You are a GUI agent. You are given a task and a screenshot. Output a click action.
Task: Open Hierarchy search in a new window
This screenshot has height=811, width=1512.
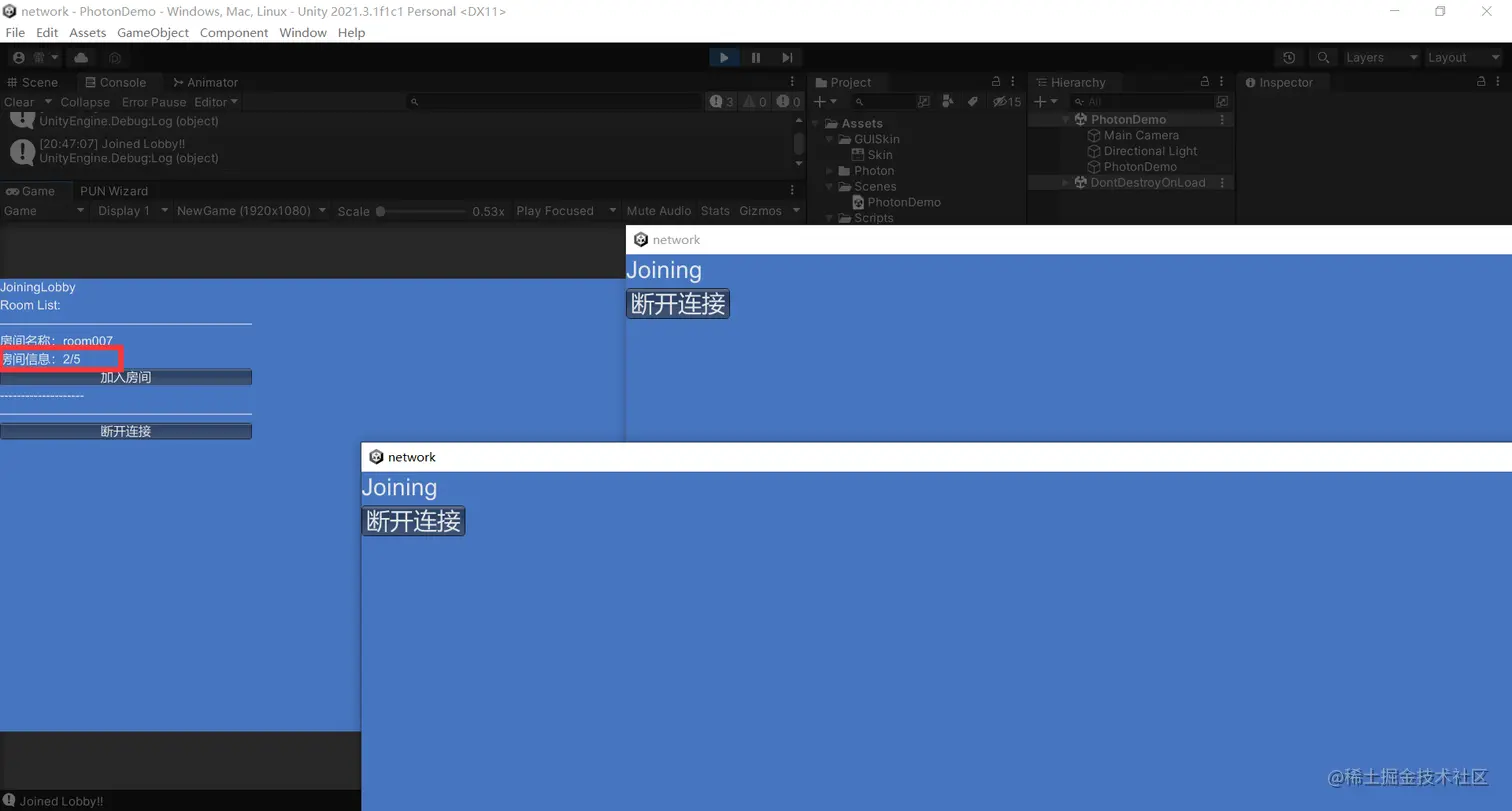pyautogui.click(x=1221, y=102)
